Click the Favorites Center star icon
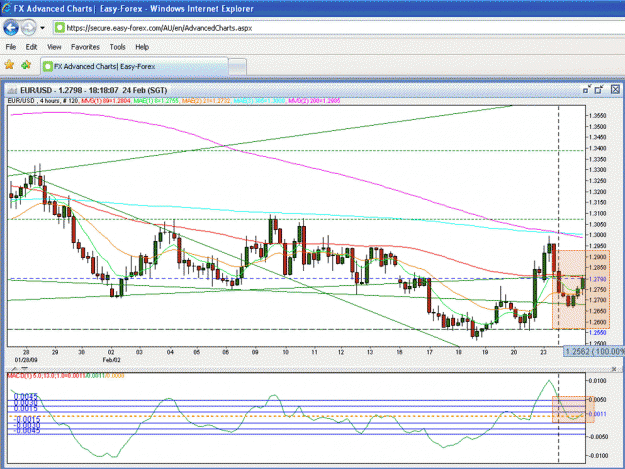This screenshot has width=625, height=469. 9,65
